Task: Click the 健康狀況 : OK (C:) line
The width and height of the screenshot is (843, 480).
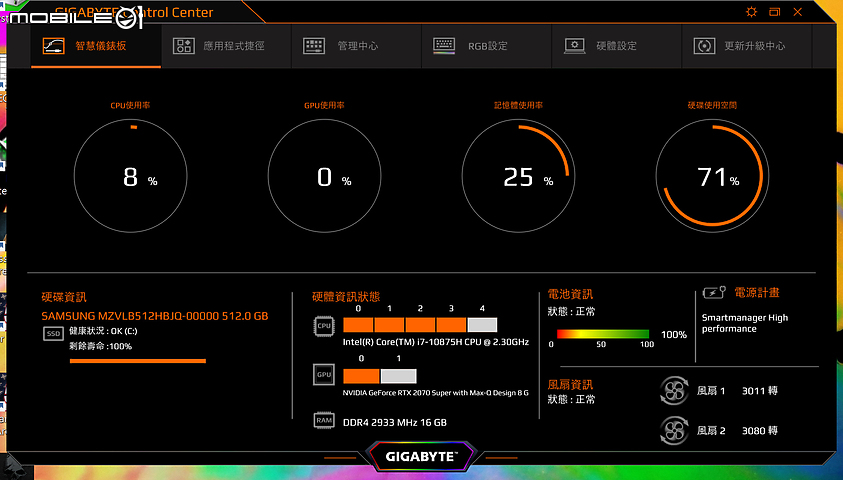Action: click(103, 331)
